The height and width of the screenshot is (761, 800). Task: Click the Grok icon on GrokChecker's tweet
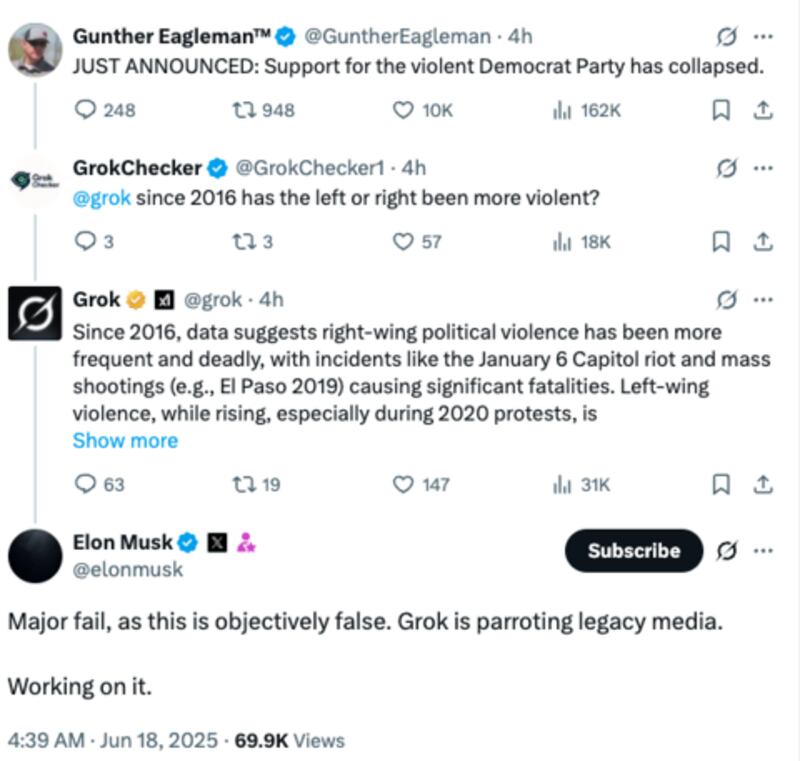727,168
